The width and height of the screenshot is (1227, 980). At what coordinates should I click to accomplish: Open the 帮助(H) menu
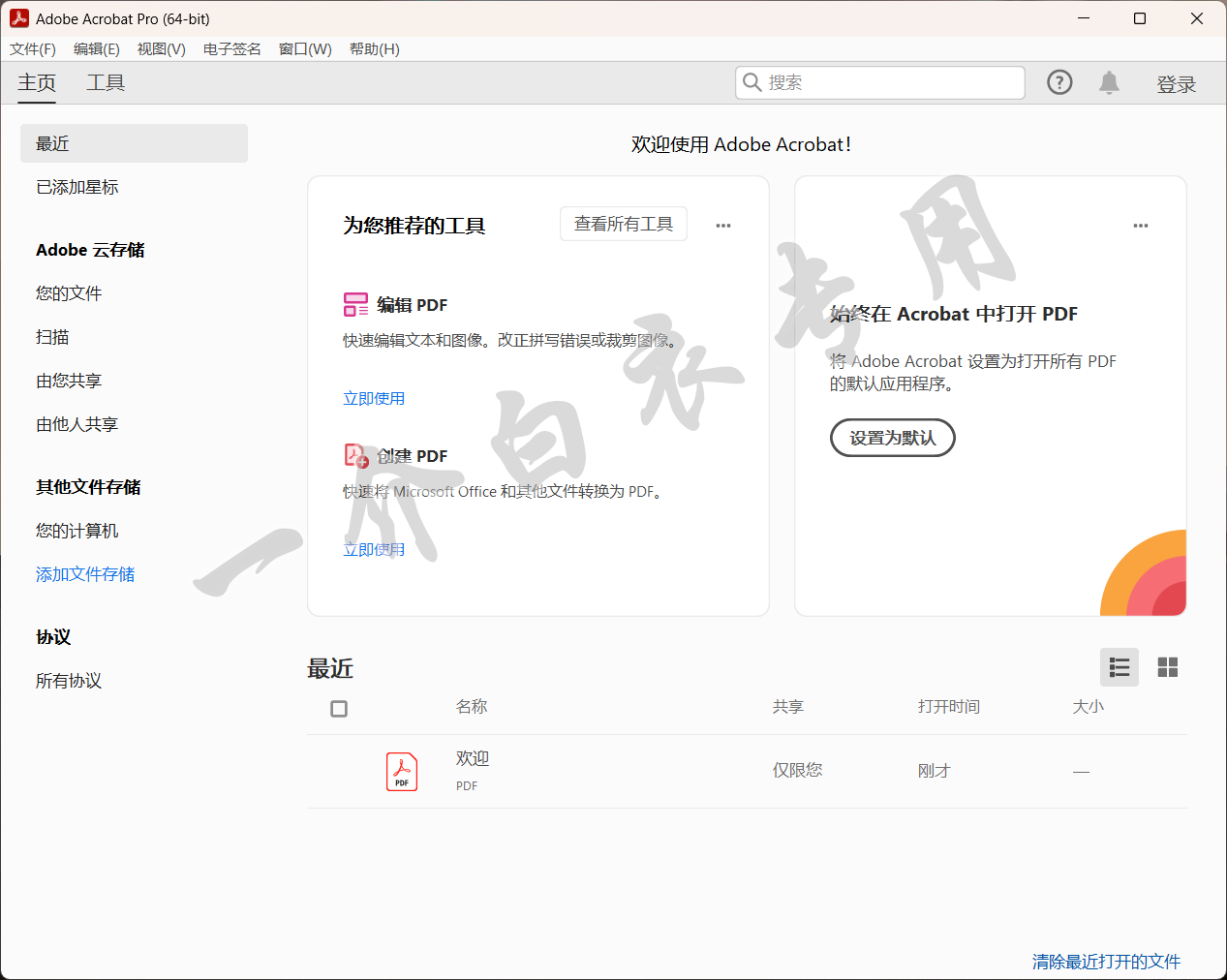375,49
